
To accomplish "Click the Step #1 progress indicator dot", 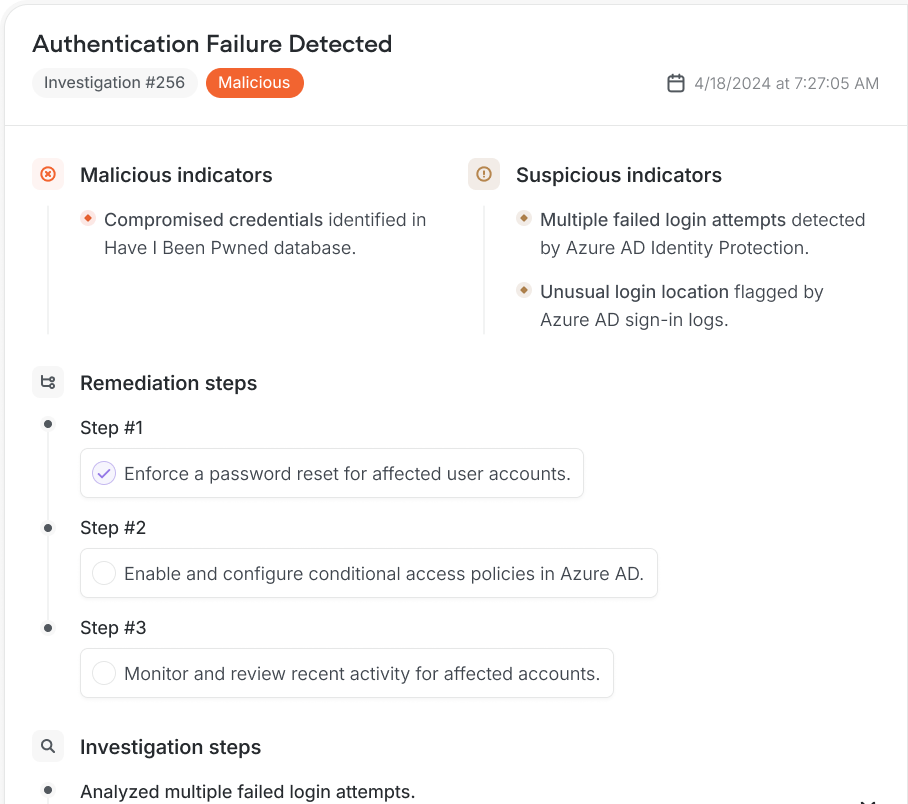I will pyautogui.click(x=47, y=423).
